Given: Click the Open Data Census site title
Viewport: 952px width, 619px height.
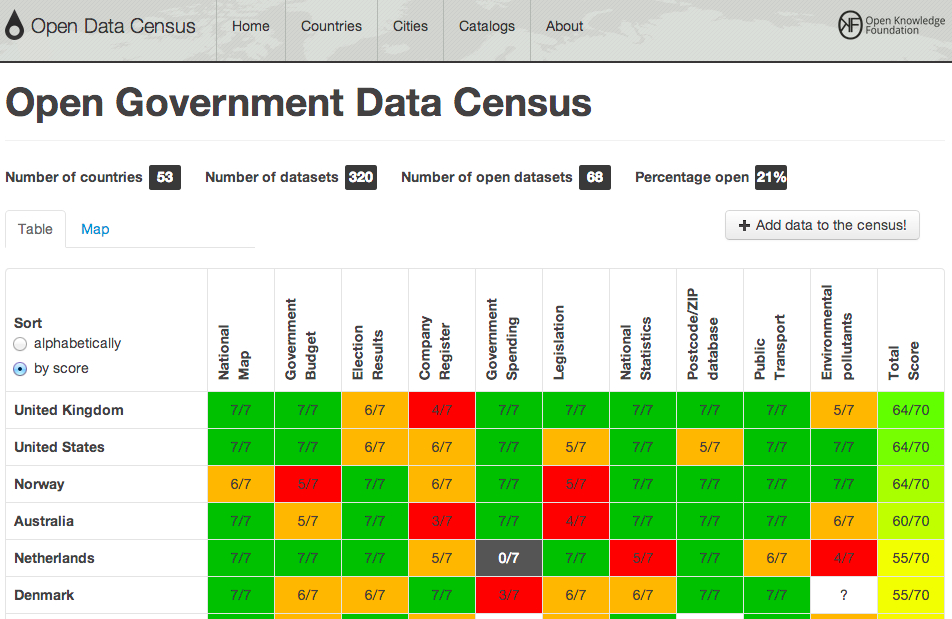Looking at the screenshot, I should pos(114,26).
